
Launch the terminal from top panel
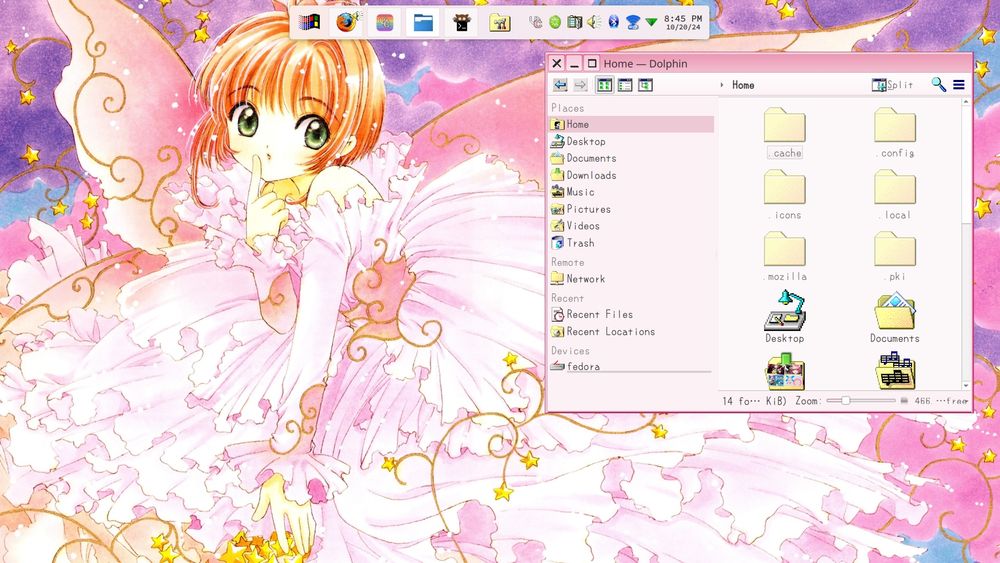click(461, 23)
